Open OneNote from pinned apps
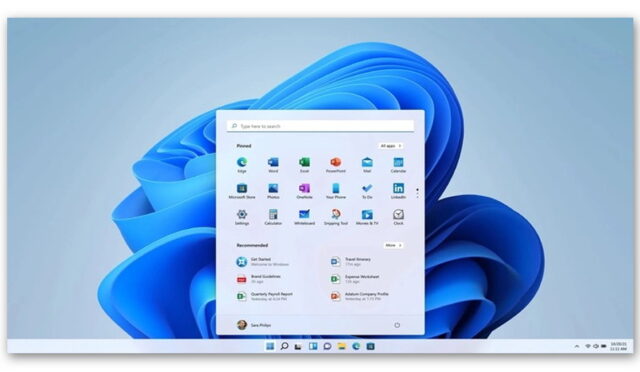The height and width of the screenshot is (372, 640). [304, 191]
